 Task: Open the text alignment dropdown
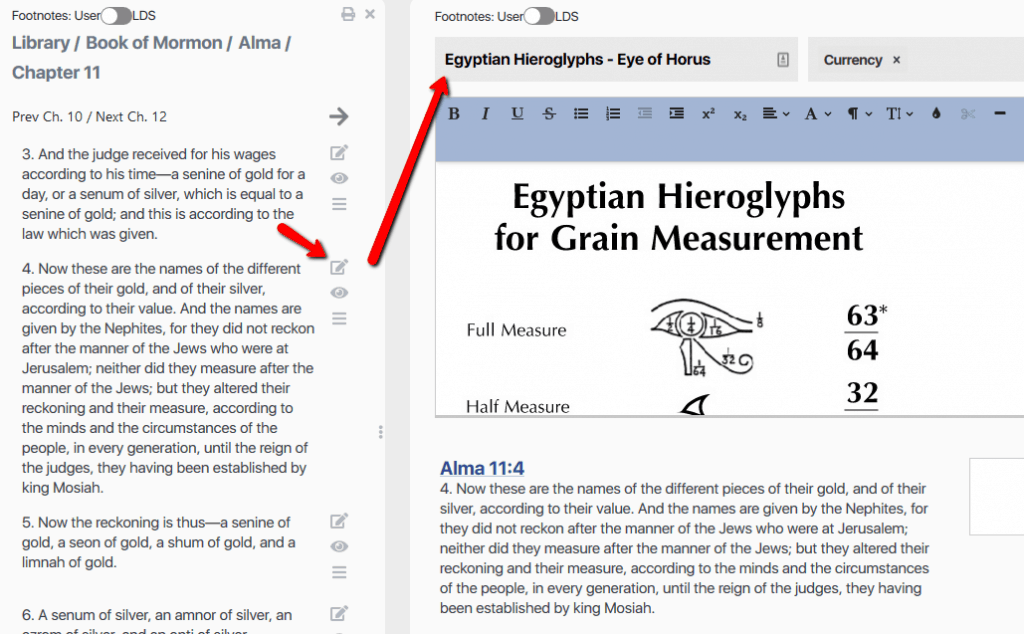pyautogui.click(x=775, y=113)
